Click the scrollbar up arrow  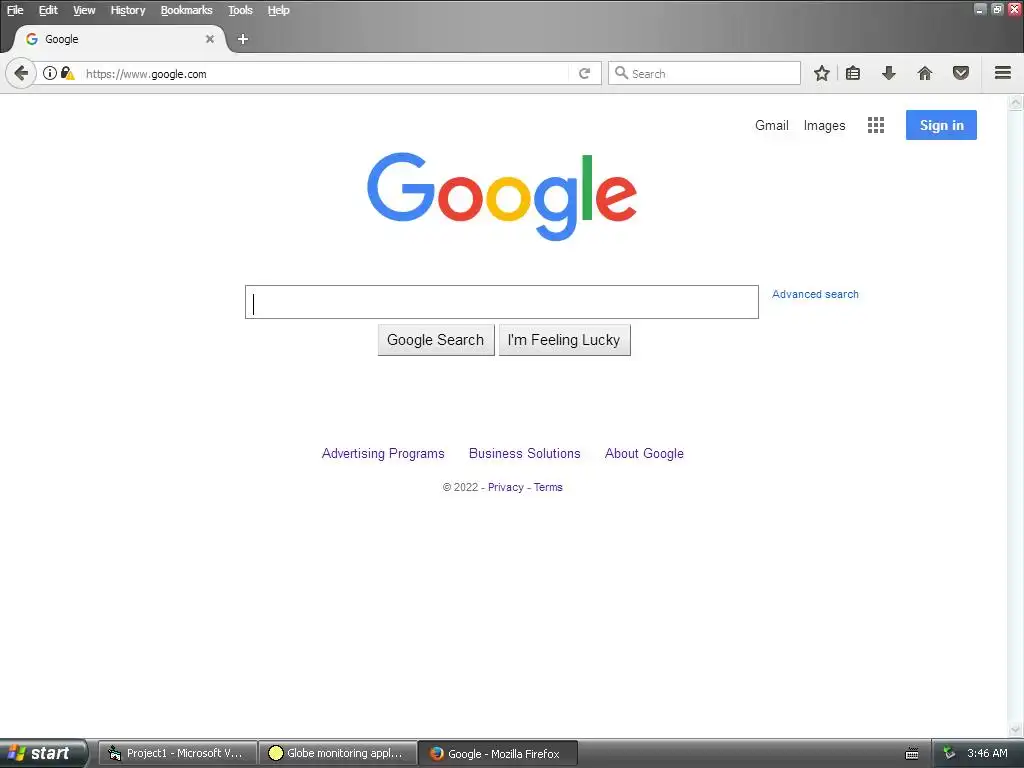click(x=1015, y=103)
